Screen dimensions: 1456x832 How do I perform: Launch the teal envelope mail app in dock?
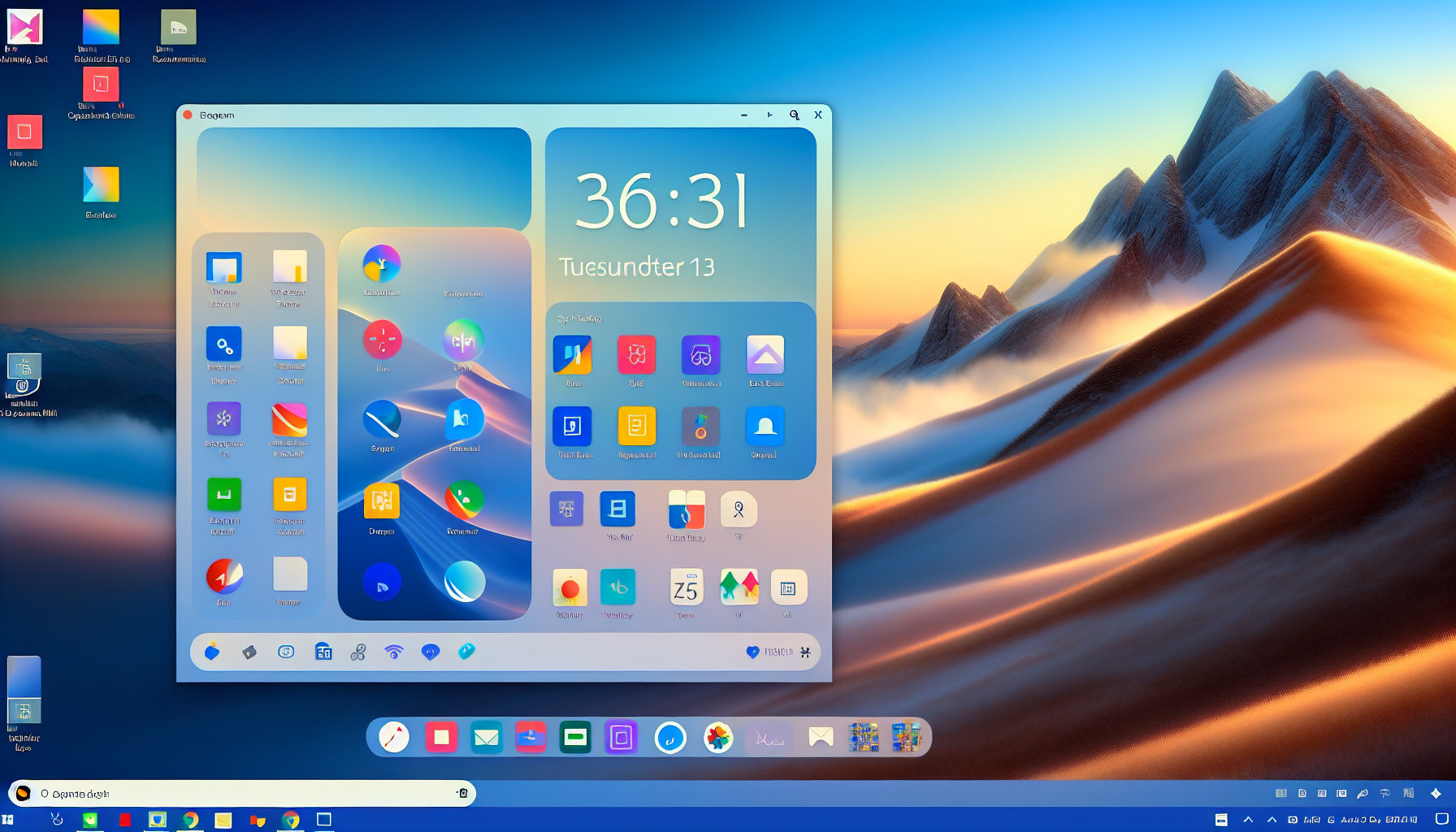pos(486,737)
